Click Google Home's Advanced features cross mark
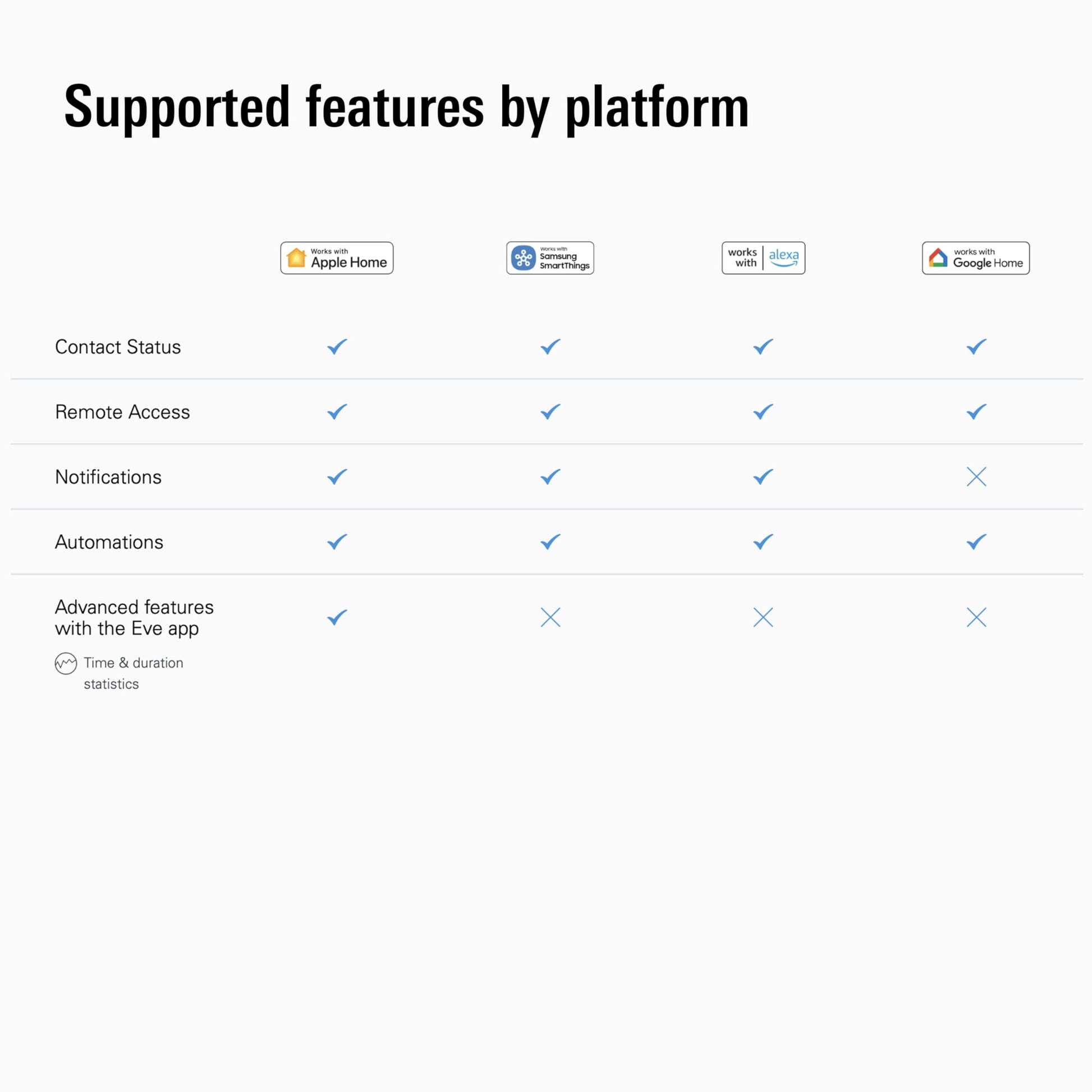 coord(976,617)
